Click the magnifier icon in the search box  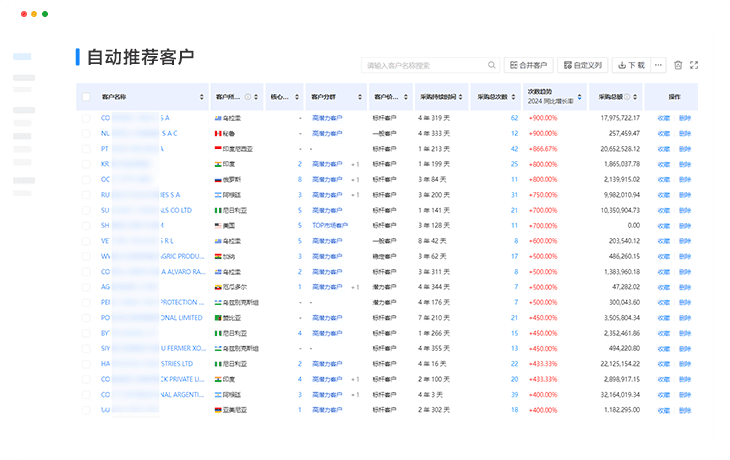click(x=491, y=65)
